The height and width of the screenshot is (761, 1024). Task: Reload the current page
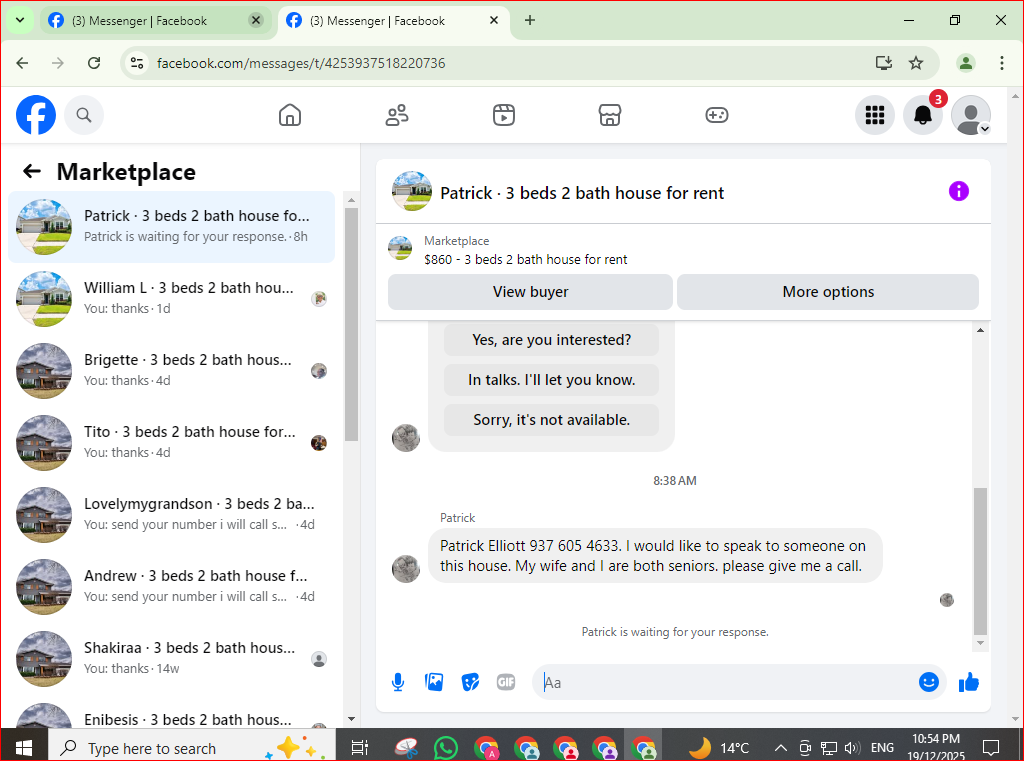[94, 63]
